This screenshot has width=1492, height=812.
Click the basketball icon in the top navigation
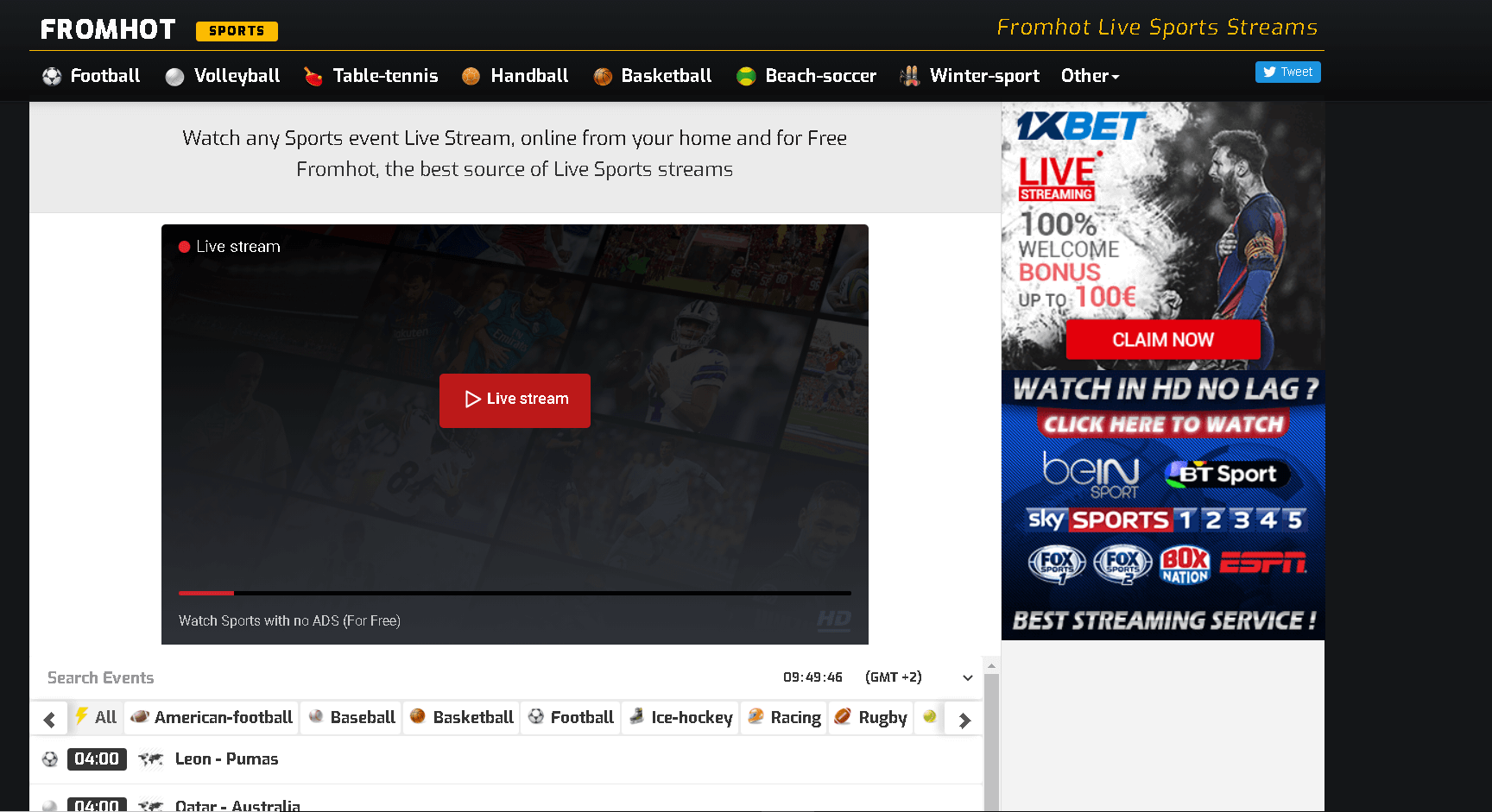[x=603, y=77]
